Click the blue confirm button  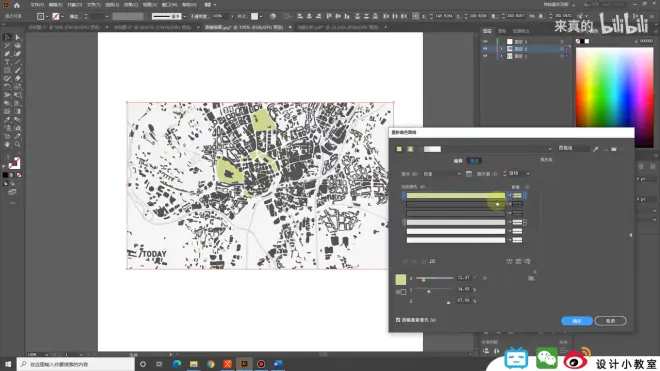click(577, 321)
